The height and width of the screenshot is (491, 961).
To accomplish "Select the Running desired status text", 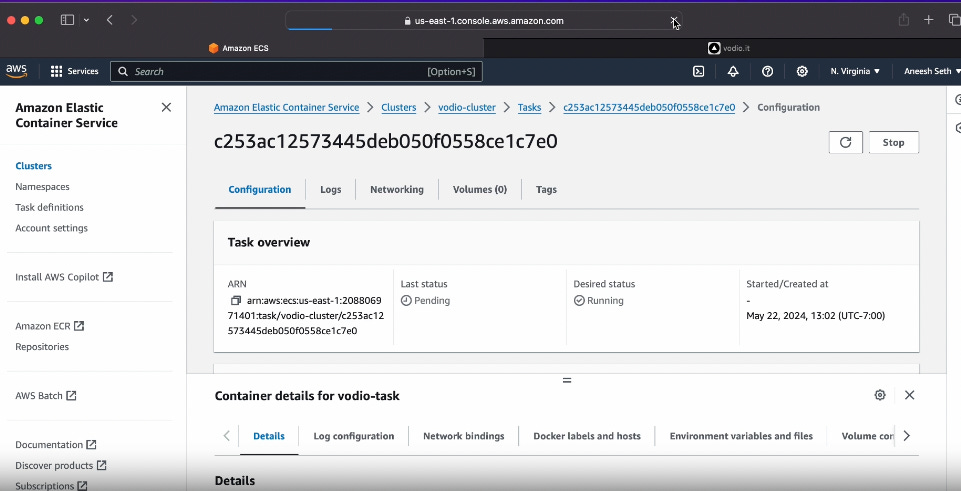I will (x=605, y=300).
